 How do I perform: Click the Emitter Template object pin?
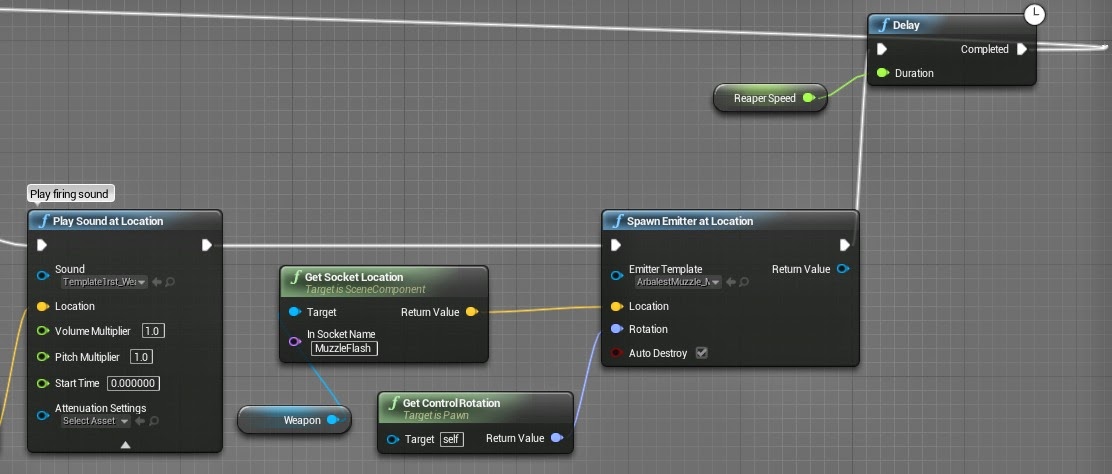pos(616,275)
